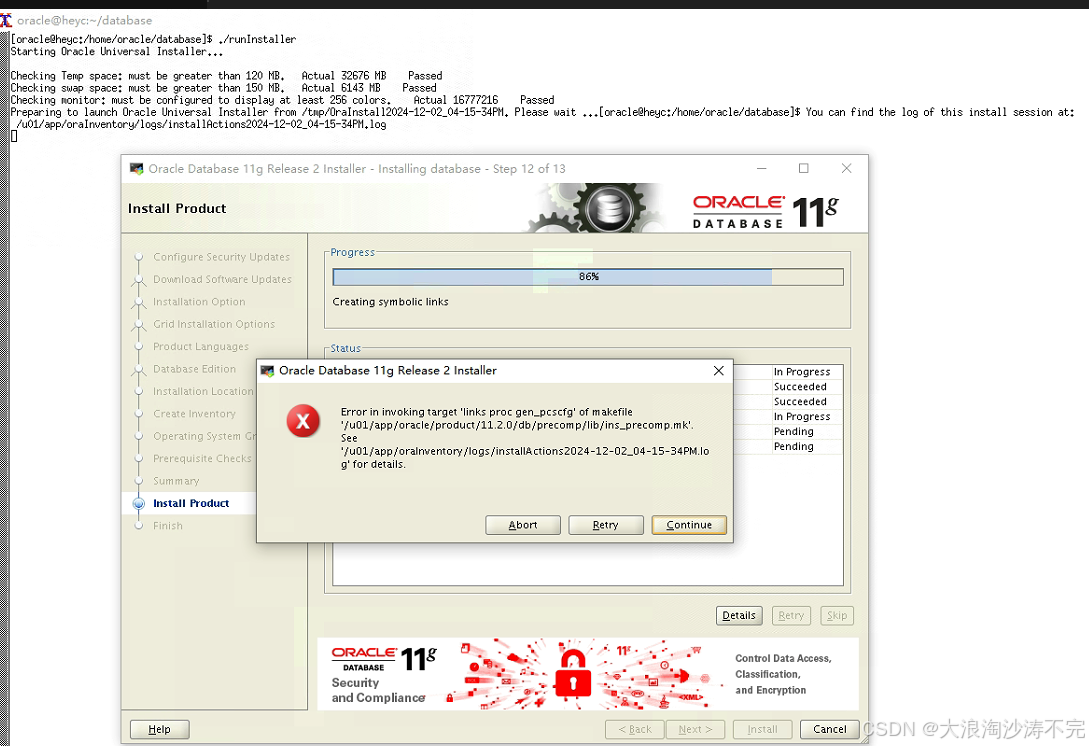Click Continue in the error dialog
The height and width of the screenshot is (746, 1089).
click(x=689, y=524)
